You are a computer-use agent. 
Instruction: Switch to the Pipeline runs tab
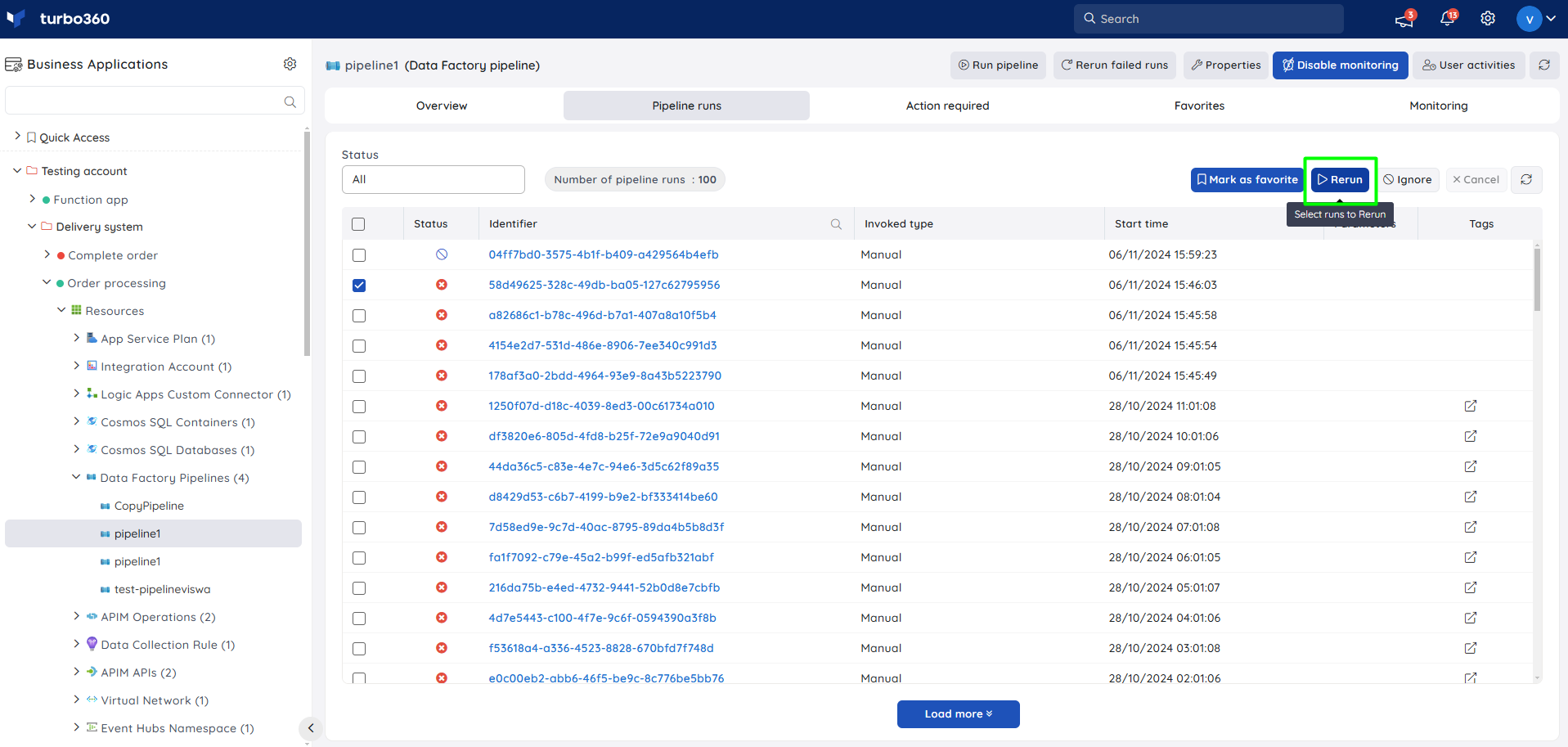point(687,106)
